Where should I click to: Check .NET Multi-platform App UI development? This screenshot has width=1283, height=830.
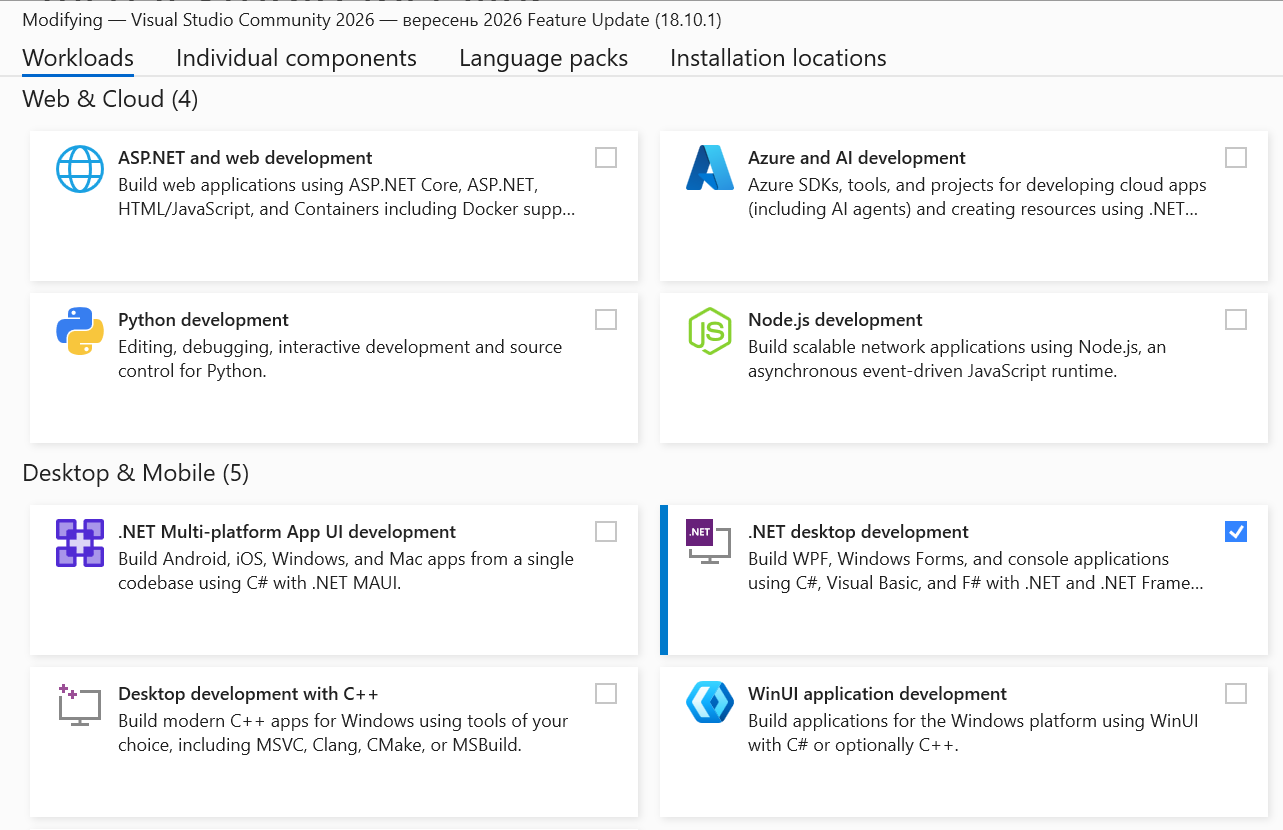coord(606,531)
